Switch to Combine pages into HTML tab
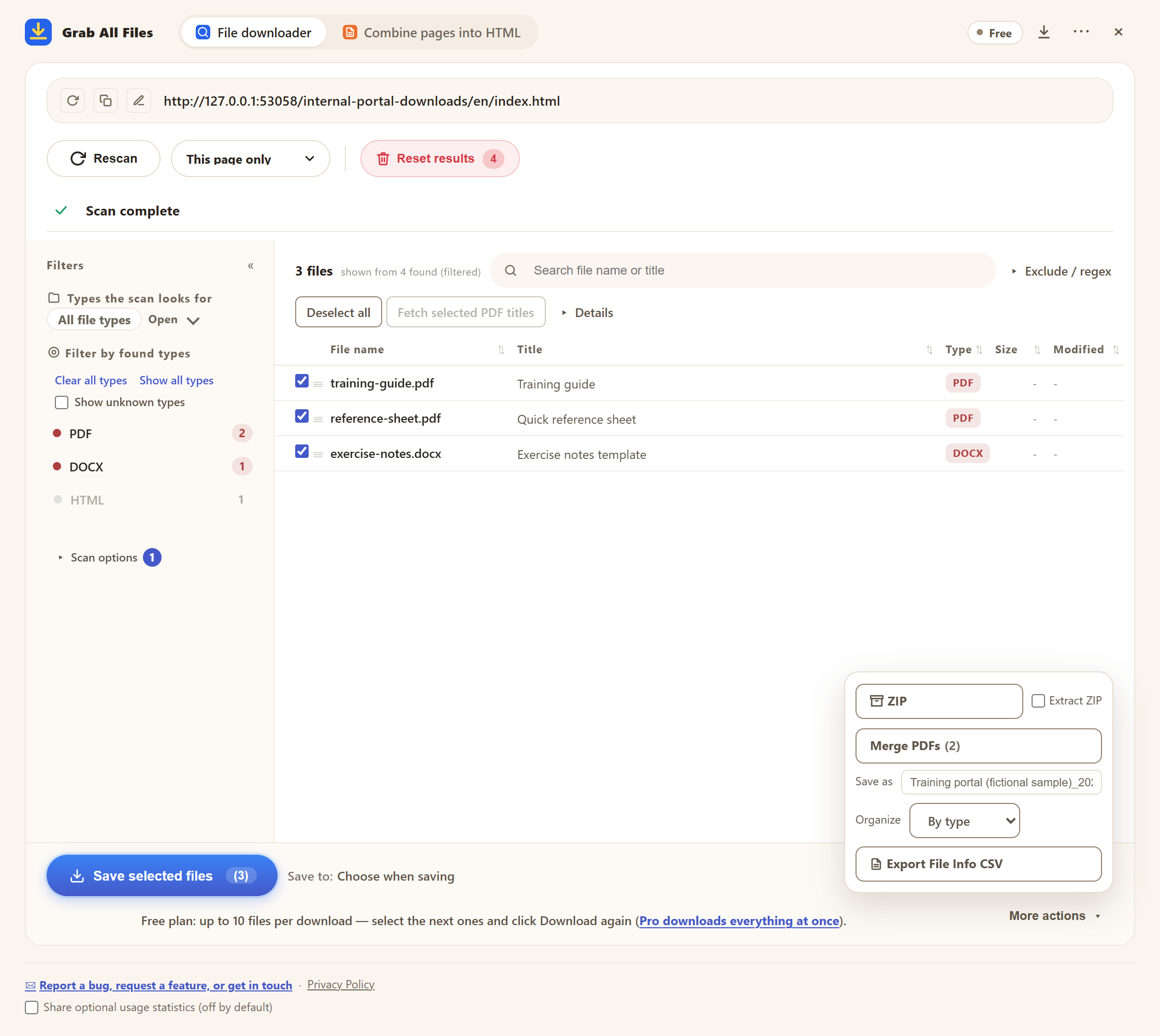The image size is (1160, 1036). click(x=431, y=33)
